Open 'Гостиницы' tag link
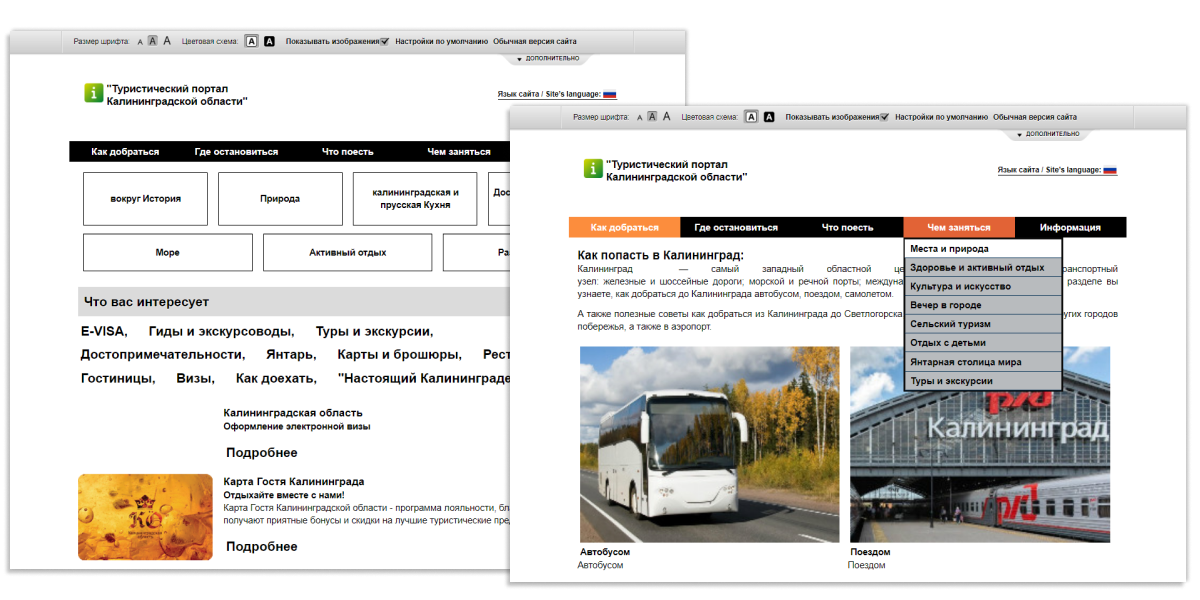1200x600 pixels. 118,379
